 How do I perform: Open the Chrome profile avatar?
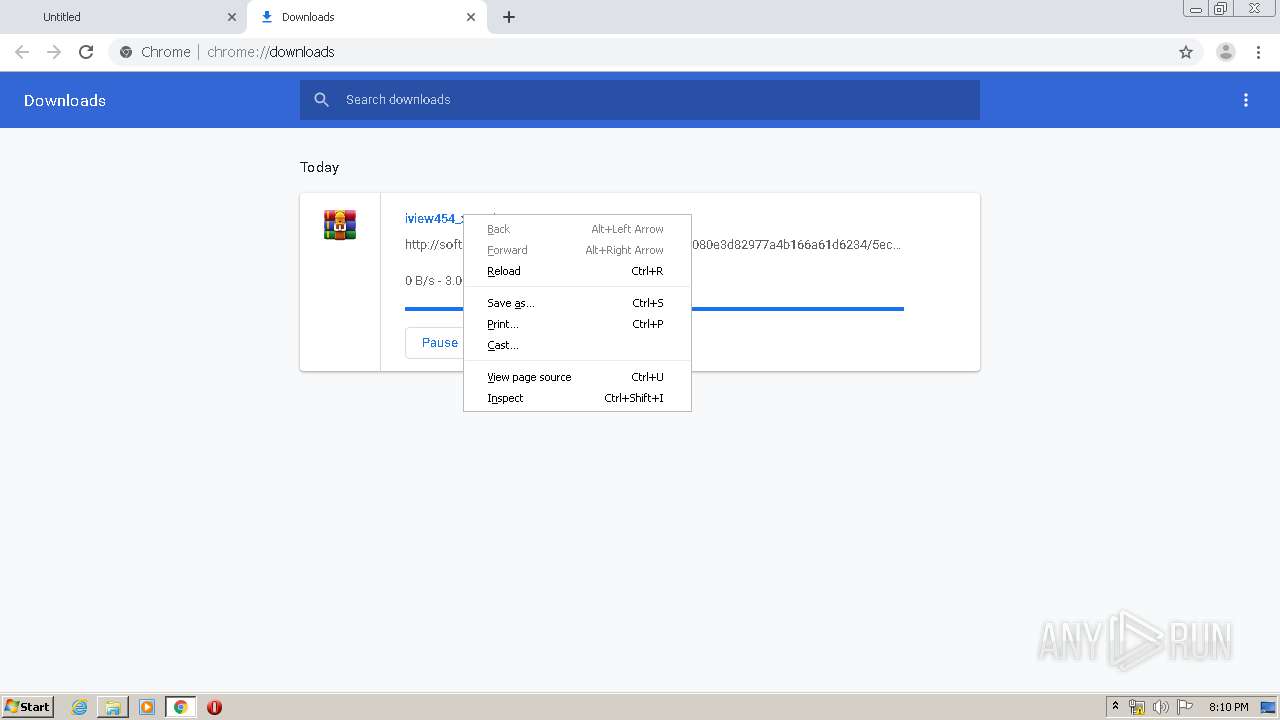[1226, 52]
